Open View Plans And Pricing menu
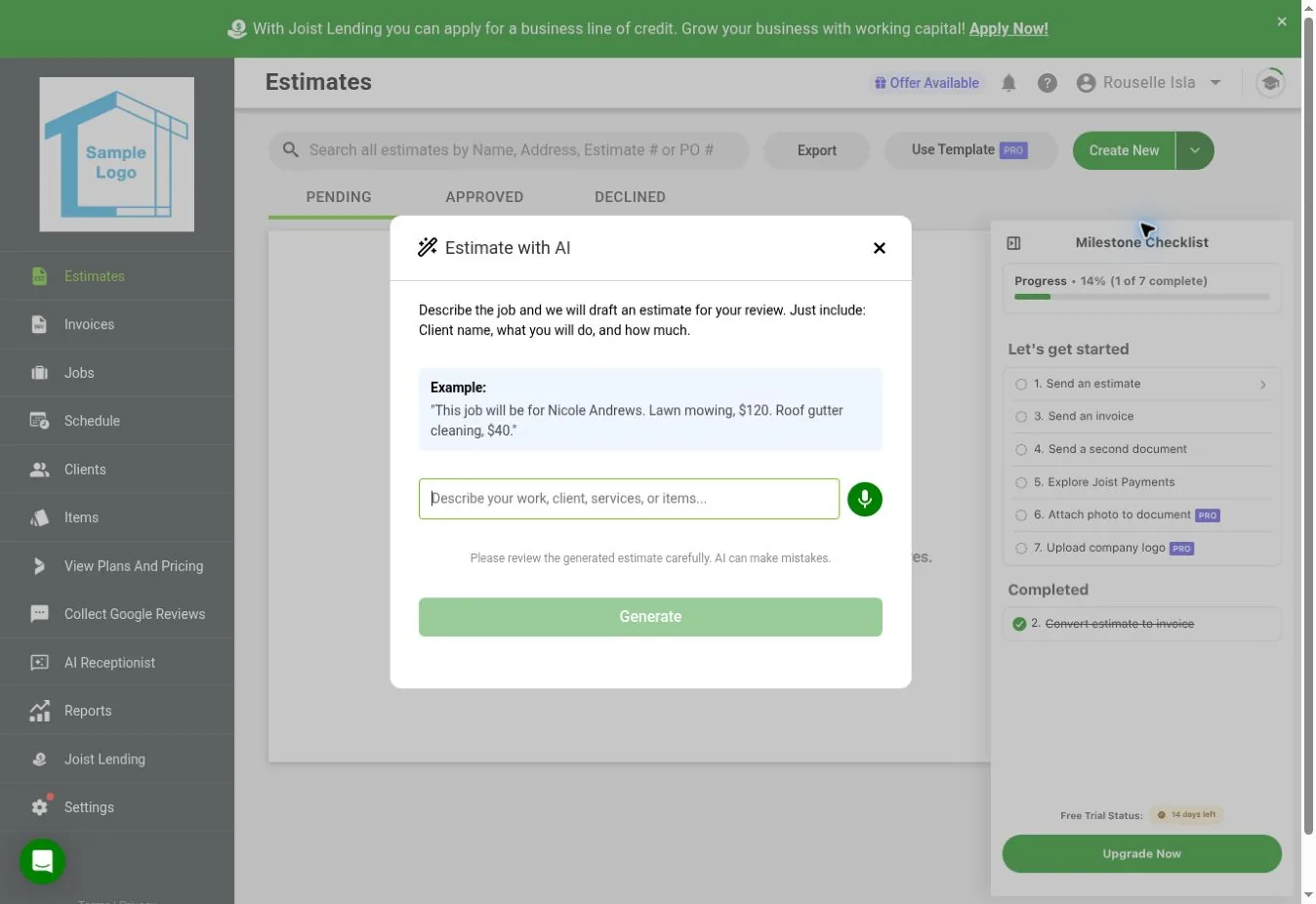The width and height of the screenshot is (1316, 904). 117,566
